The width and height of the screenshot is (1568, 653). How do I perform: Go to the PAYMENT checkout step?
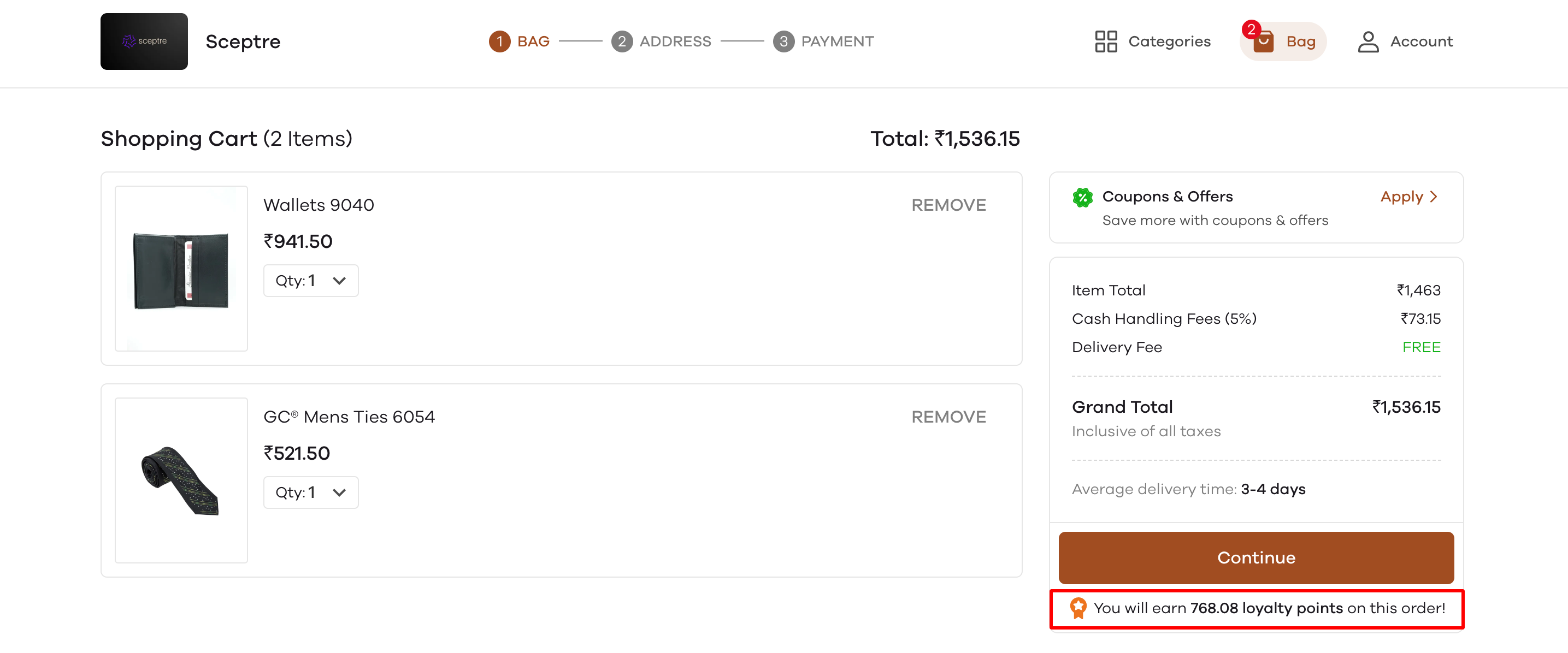pos(837,41)
